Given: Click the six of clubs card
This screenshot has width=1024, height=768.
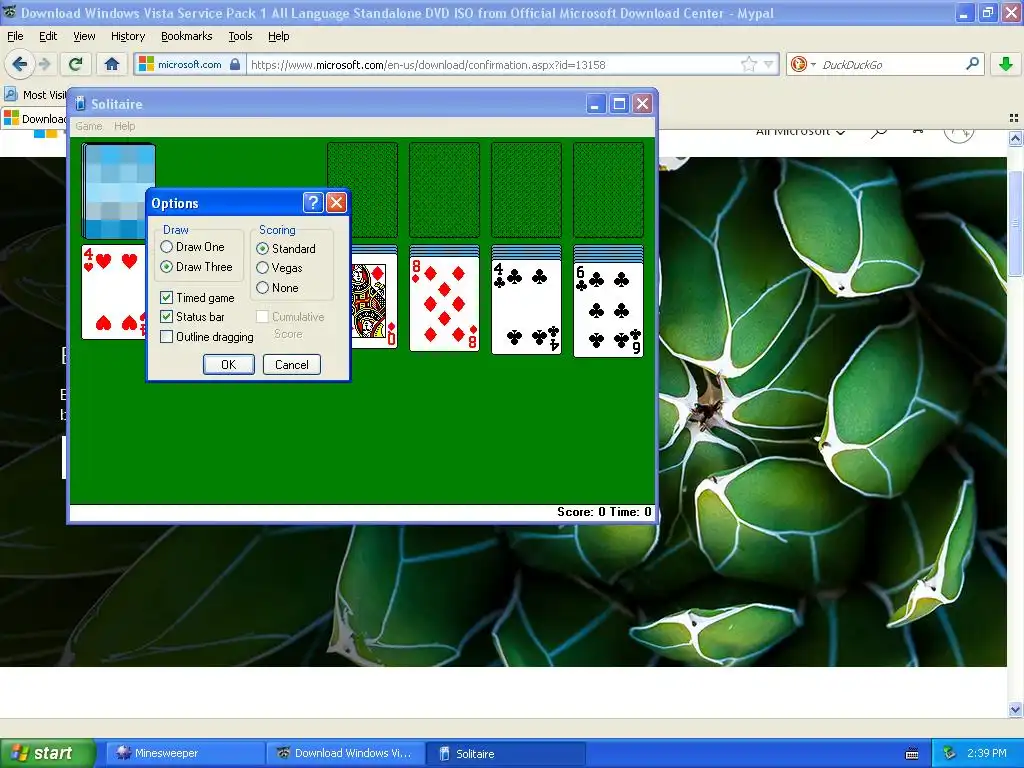Looking at the screenshot, I should click(608, 310).
